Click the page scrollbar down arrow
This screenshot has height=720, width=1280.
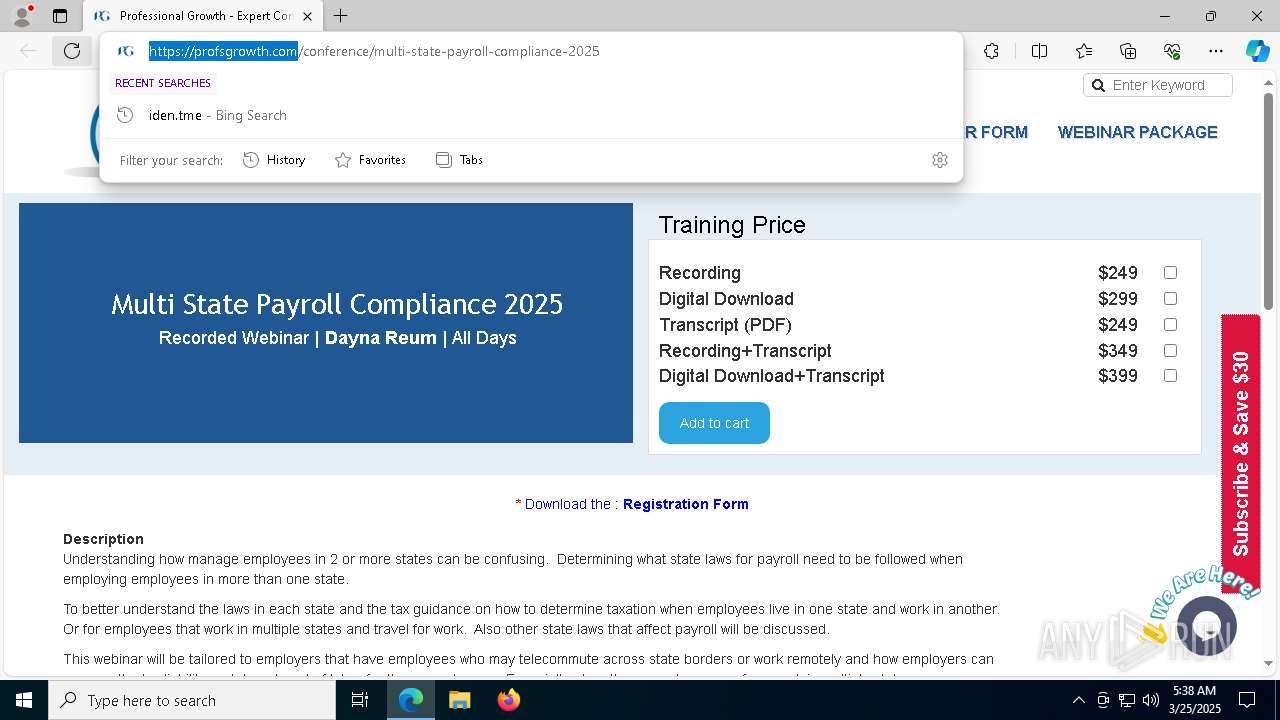(1269, 663)
